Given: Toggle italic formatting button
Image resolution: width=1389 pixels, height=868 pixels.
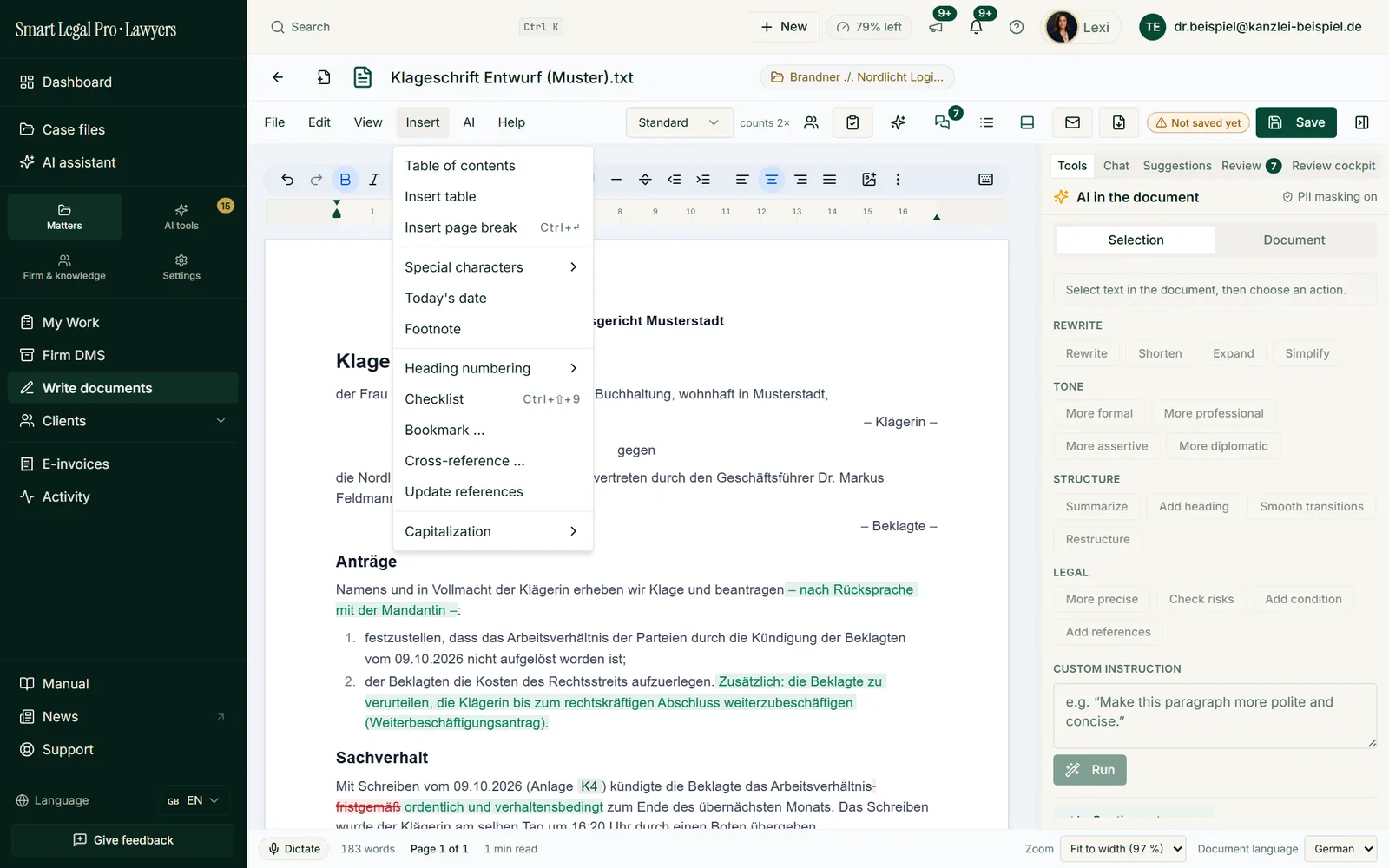Looking at the screenshot, I should tap(374, 180).
